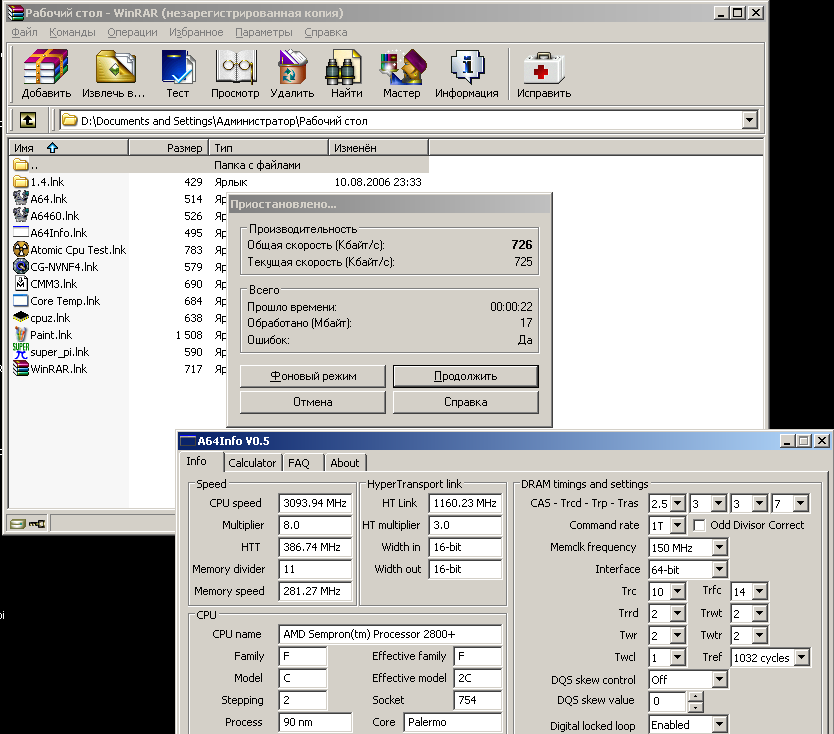The image size is (834, 734).
Task: Switch to the Calculator tab
Action: pos(252,462)
